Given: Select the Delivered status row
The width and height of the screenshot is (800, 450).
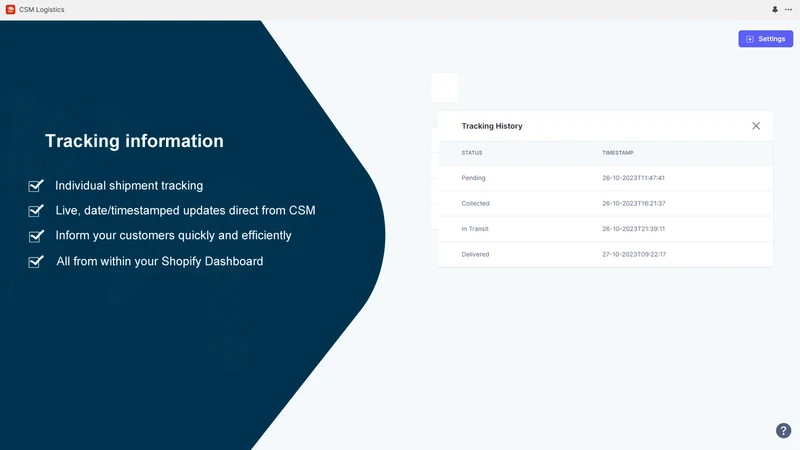Looking at the screenshot, I should click(x=605, y=254).
